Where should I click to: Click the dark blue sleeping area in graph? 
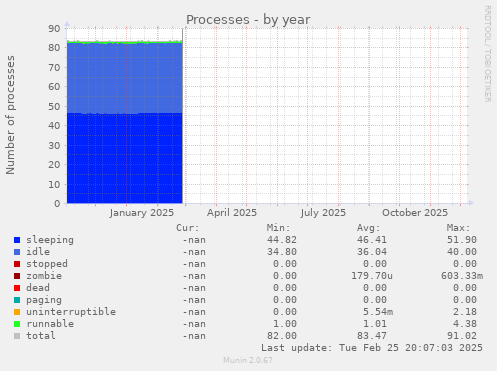coord(125,158)
